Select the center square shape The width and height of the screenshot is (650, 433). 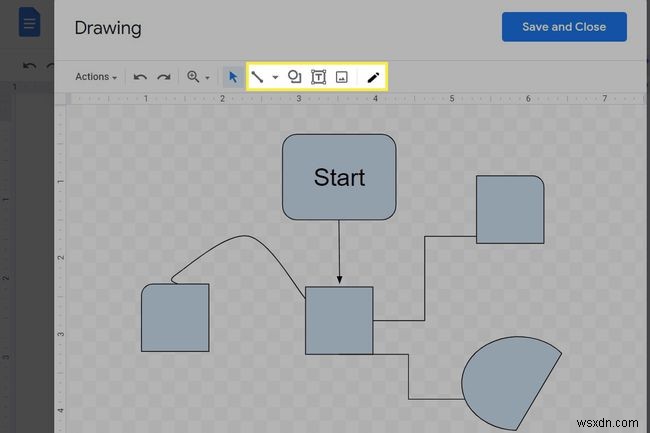tap(339, 320)
